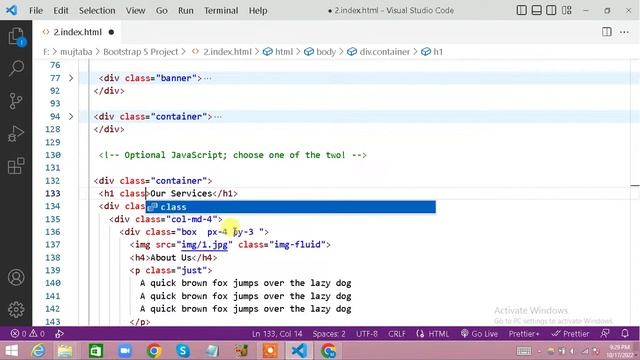Click the VS Code logo icon

(11, 10)
